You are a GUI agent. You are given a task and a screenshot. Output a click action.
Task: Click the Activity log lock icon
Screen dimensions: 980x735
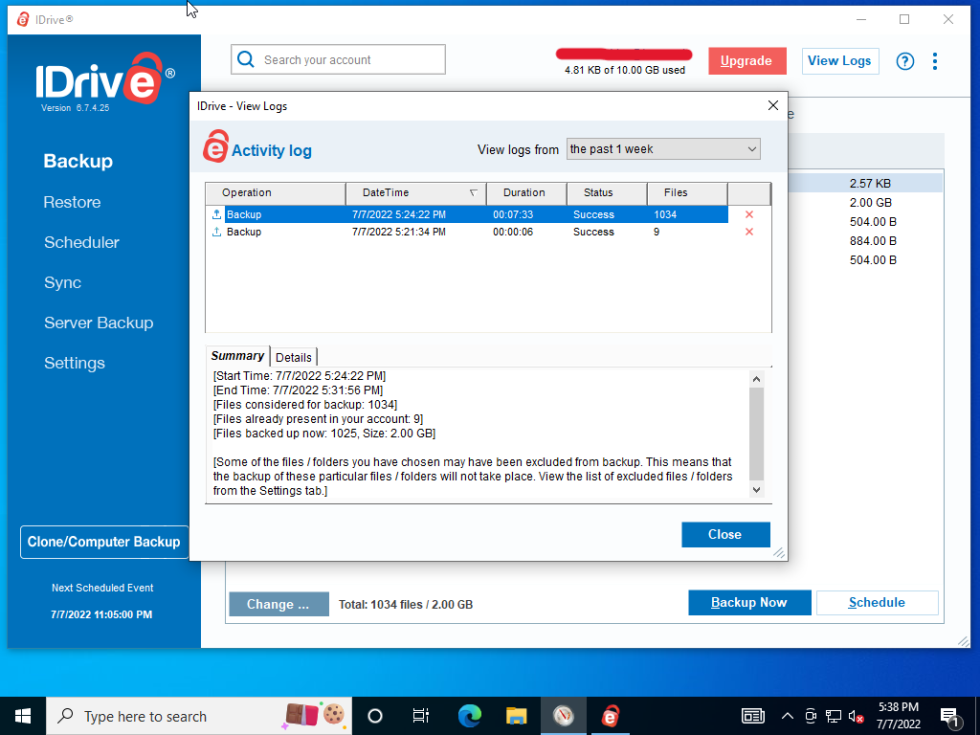pyautogui.click(x=216, y=146)
